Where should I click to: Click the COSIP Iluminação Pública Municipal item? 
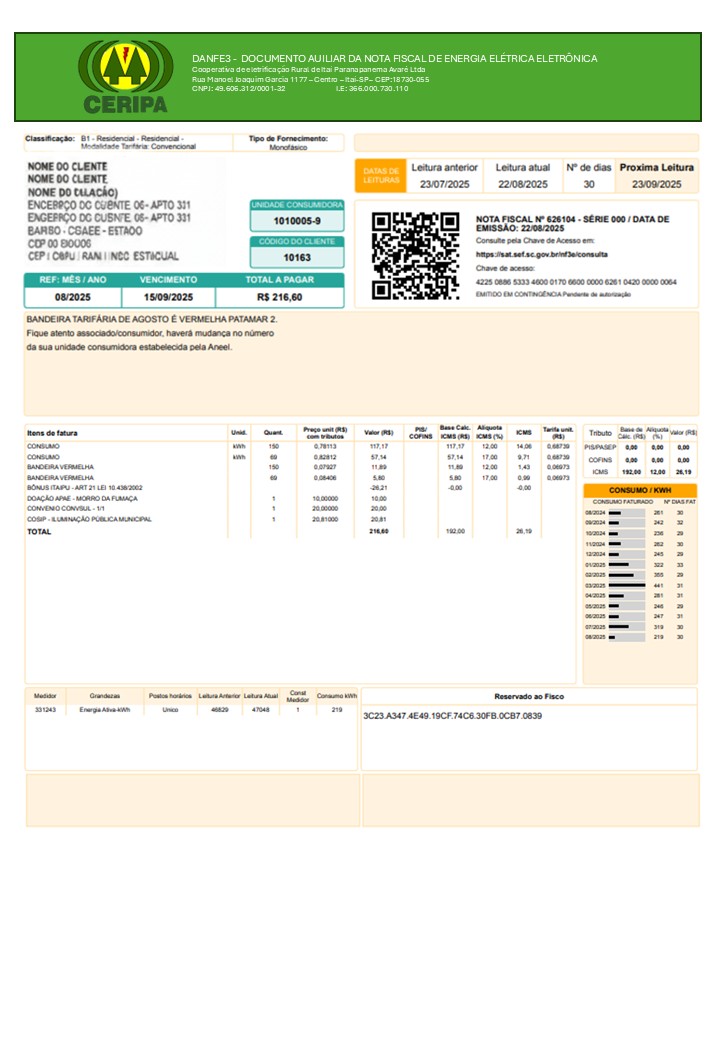tap(90, 519)
